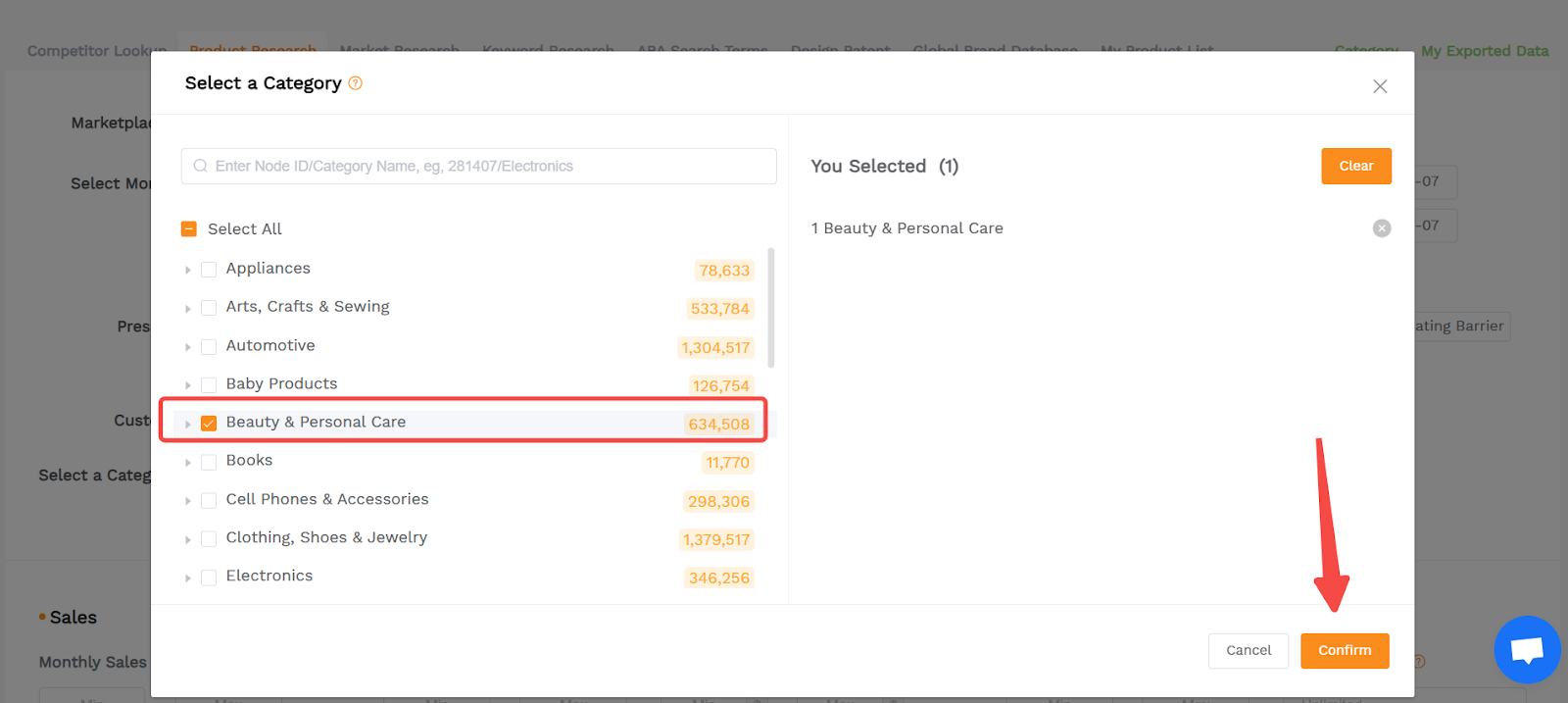This screenshot has height=703, width=1568.
Task: Click the help icon beside Select a Category
Action: pyautogui.click(x=356, y=83)
